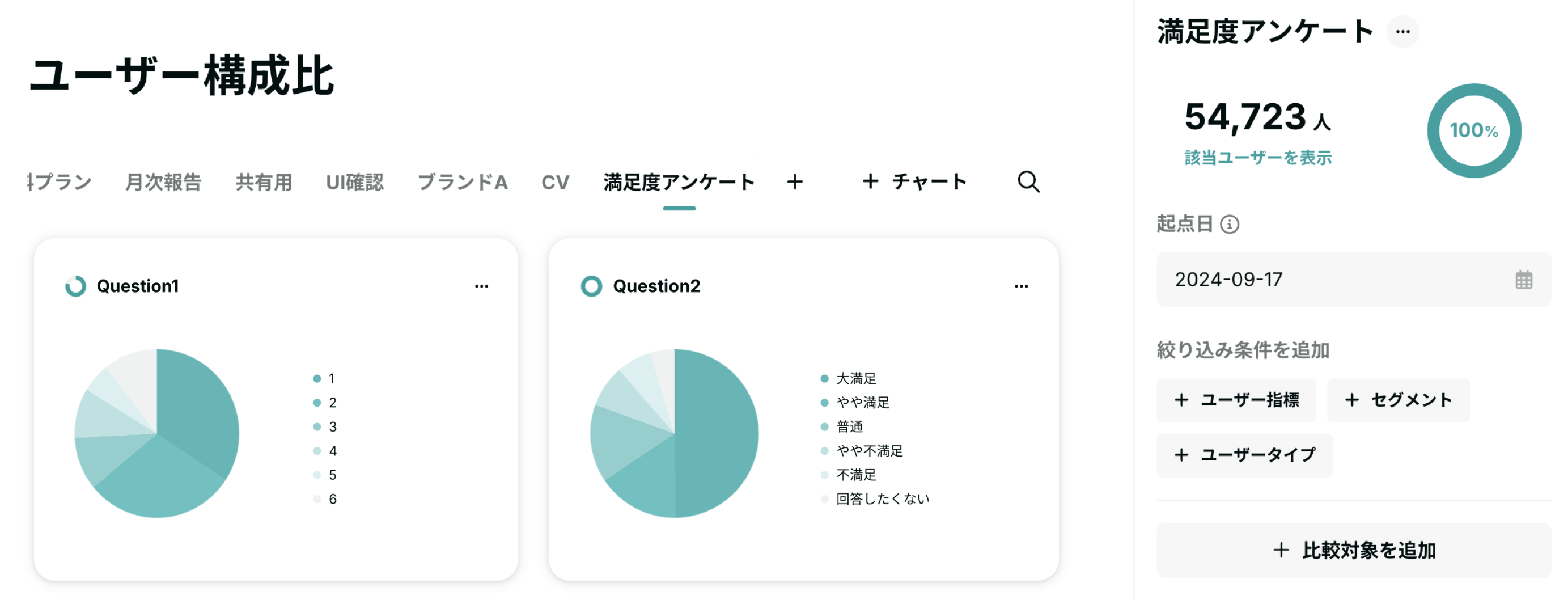The width and height of the screenshot is (1568, 600).
Task: Click 比較対象を追加 button
Action: 1353,550
